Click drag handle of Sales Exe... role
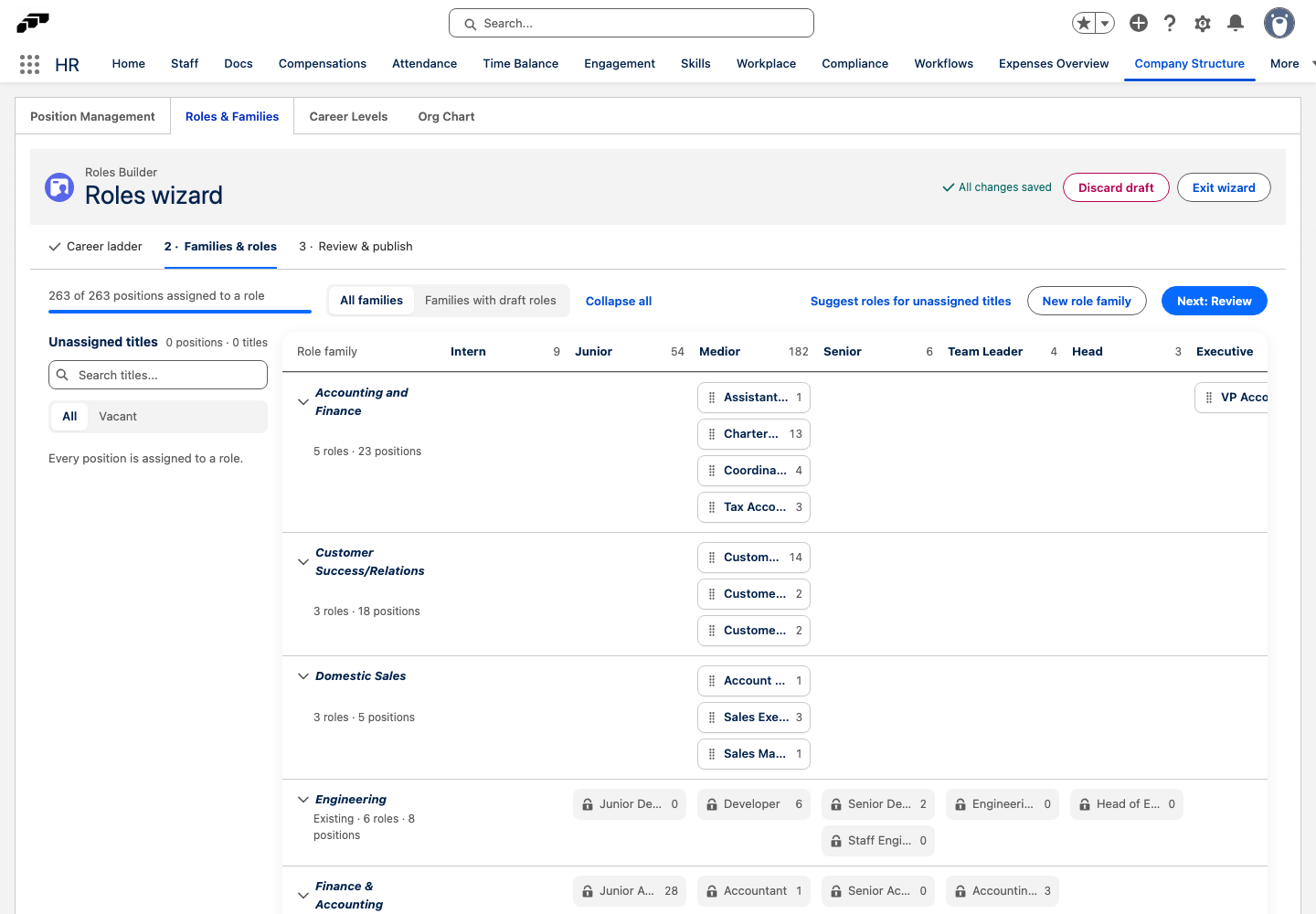Image resolution: width=1316 pixels, height=914 pixels. point(712,717)
